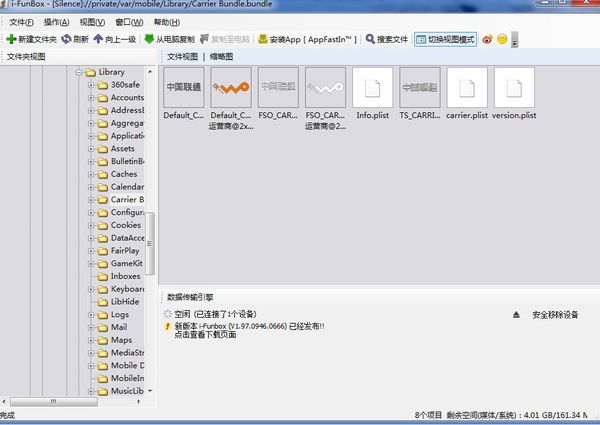Screen dimensions: 600x425
Task: Click the green plus New Folder icon
Action: click(11, 39)
